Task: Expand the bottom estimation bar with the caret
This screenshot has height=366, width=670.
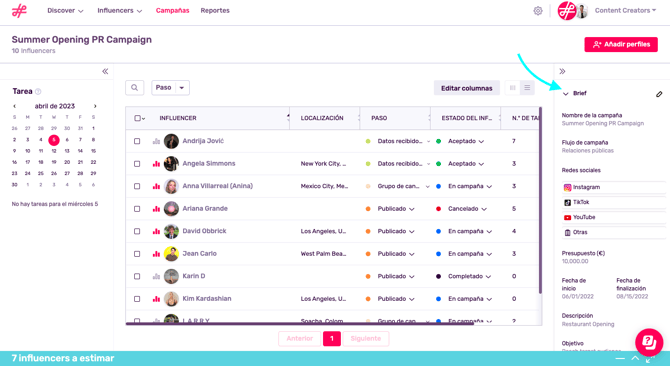Action: (x=635, y=358)
